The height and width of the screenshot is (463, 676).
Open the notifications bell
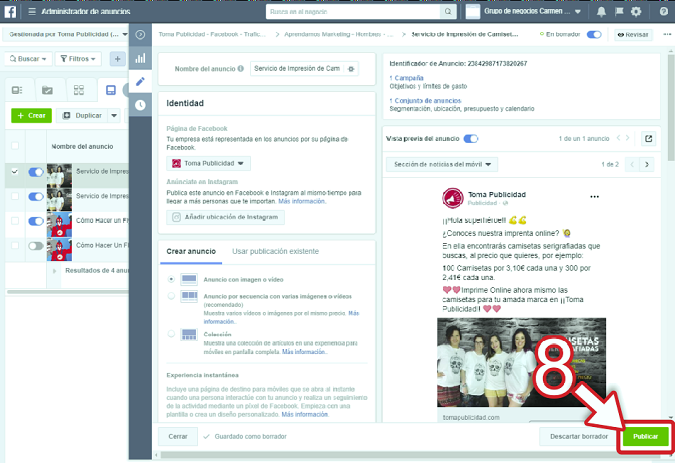pyautogui.click(x=601, y=12)
